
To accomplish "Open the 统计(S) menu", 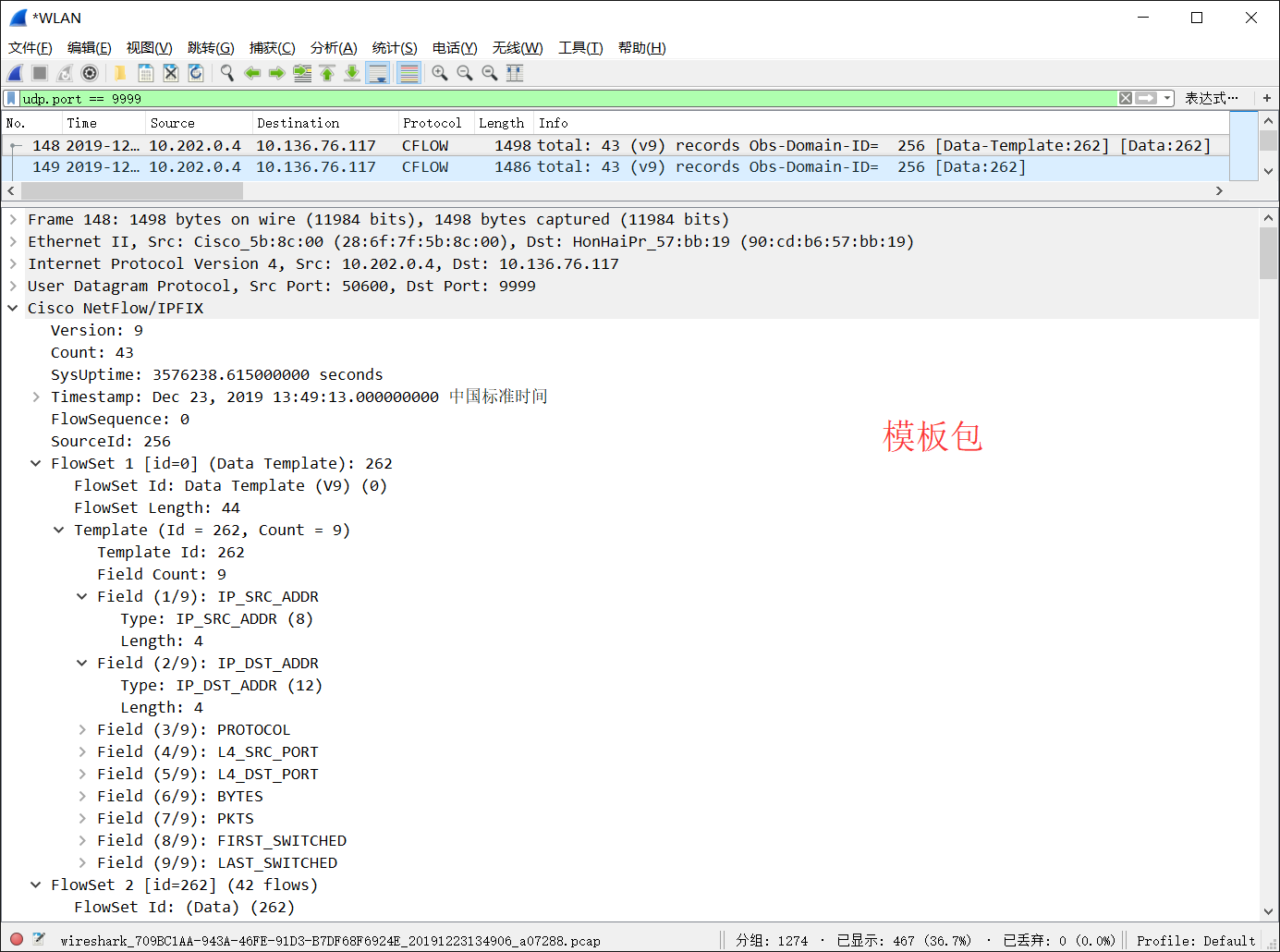I will pos(395,47).
